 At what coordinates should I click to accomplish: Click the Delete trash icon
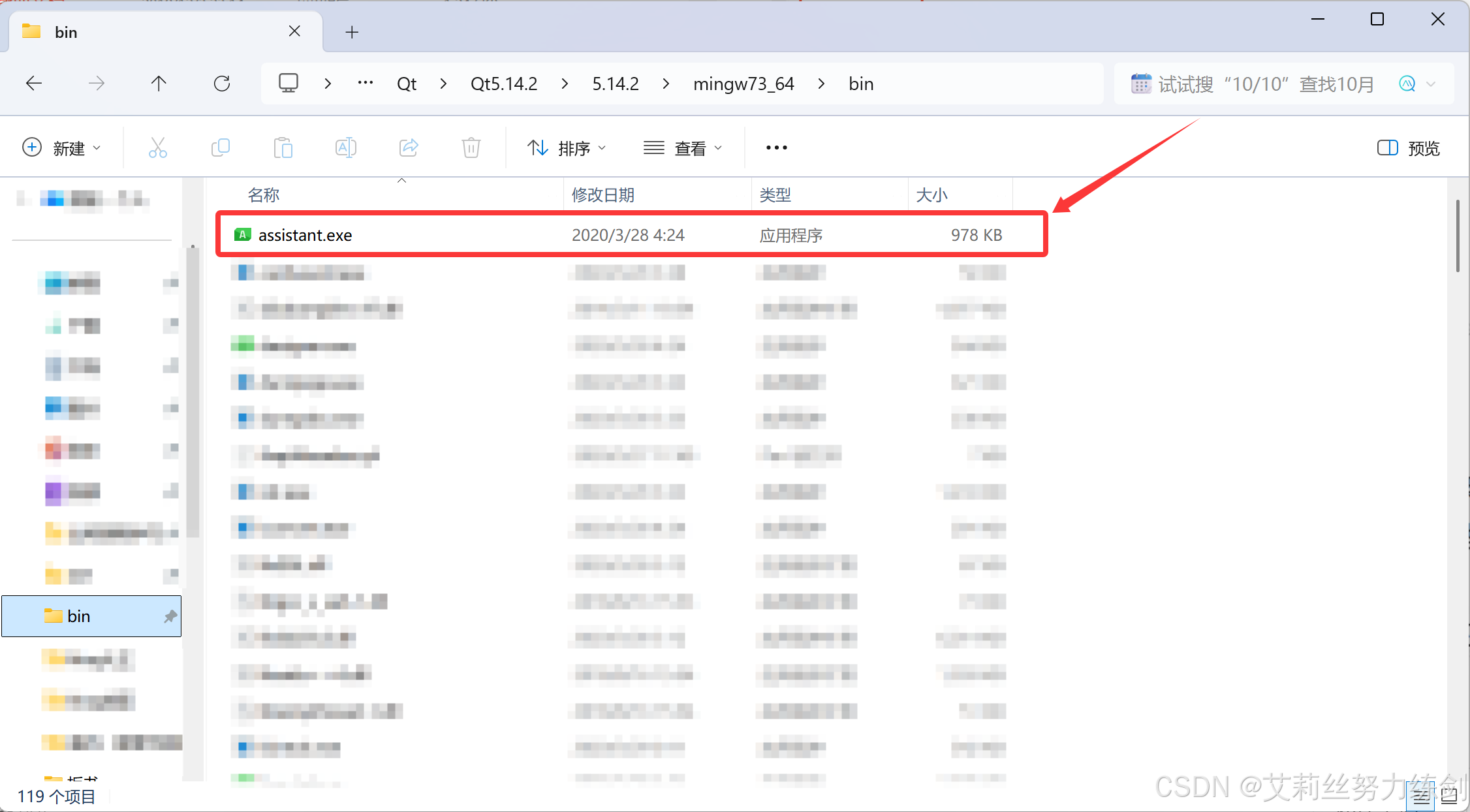tap(471, 148)
